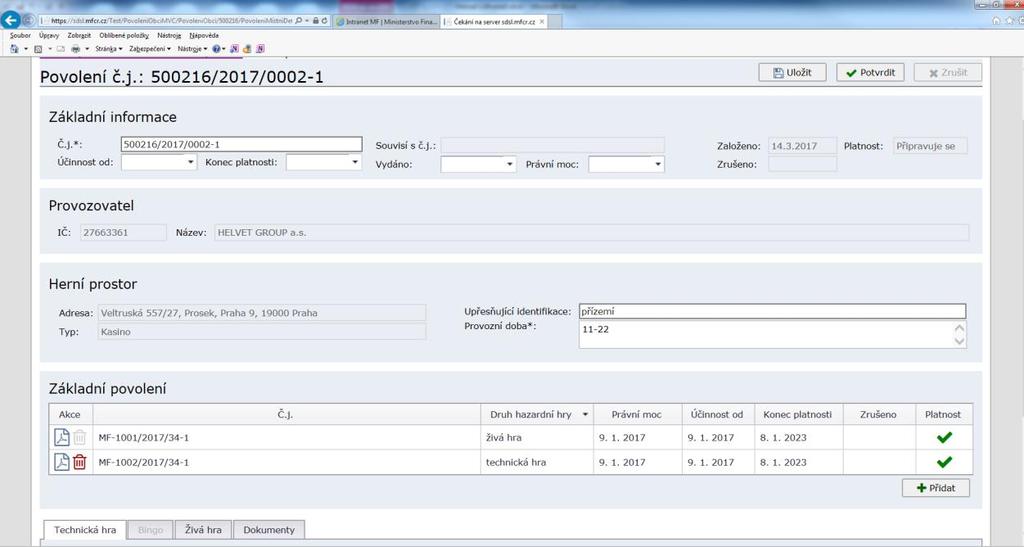The width and height of the screenshot is (1024, 547).
Task: Open the Vydáno date dropdown
Action: coord(510,164)
